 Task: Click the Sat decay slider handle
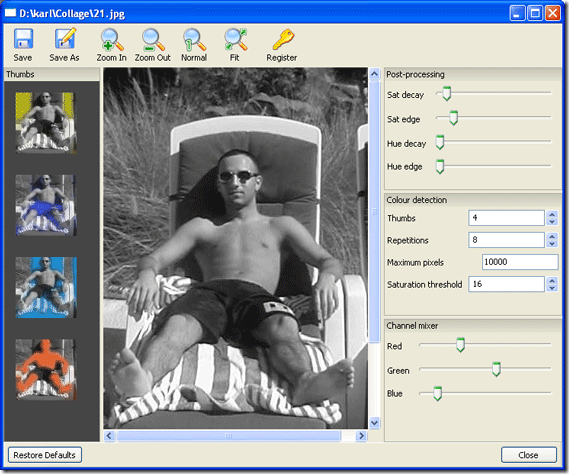pyautogui.click(x=447, y=94)
